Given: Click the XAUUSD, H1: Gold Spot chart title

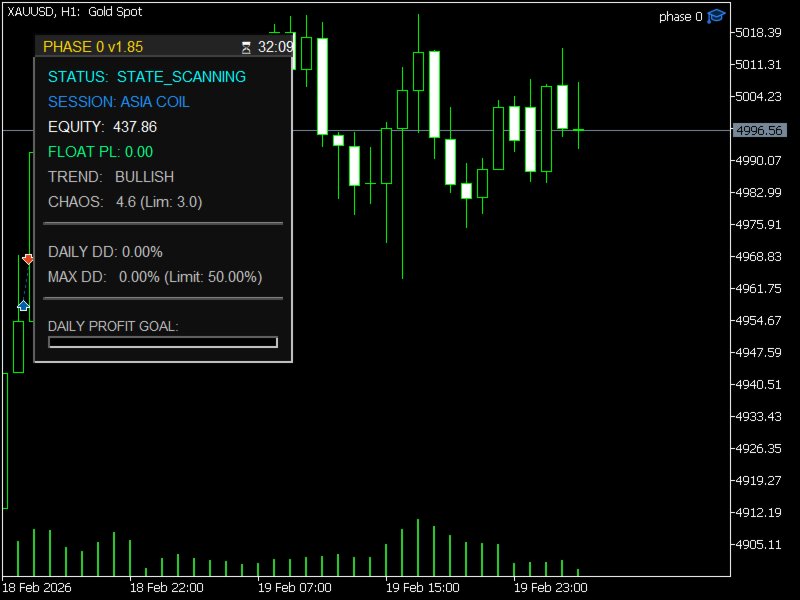Looking at the screenshot, I should click(x=74, y=12).
